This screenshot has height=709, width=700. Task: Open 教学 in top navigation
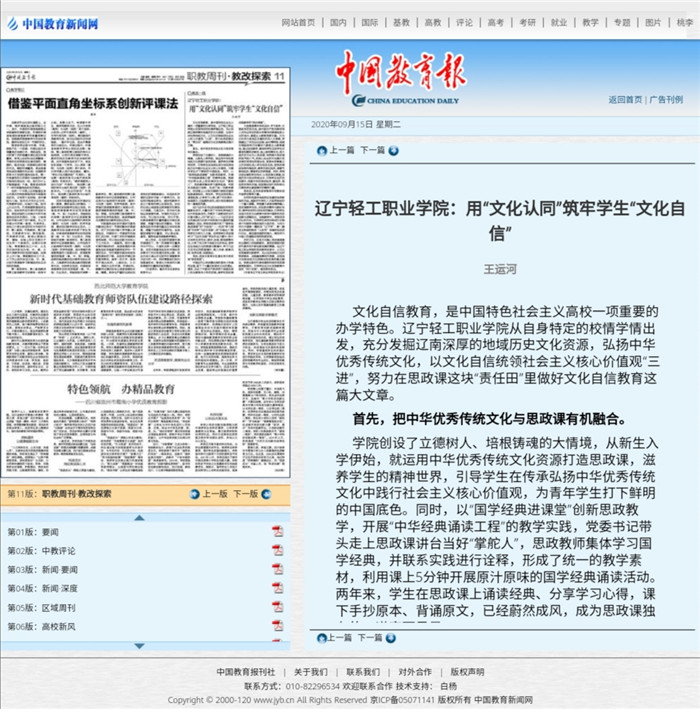[591, 22]
